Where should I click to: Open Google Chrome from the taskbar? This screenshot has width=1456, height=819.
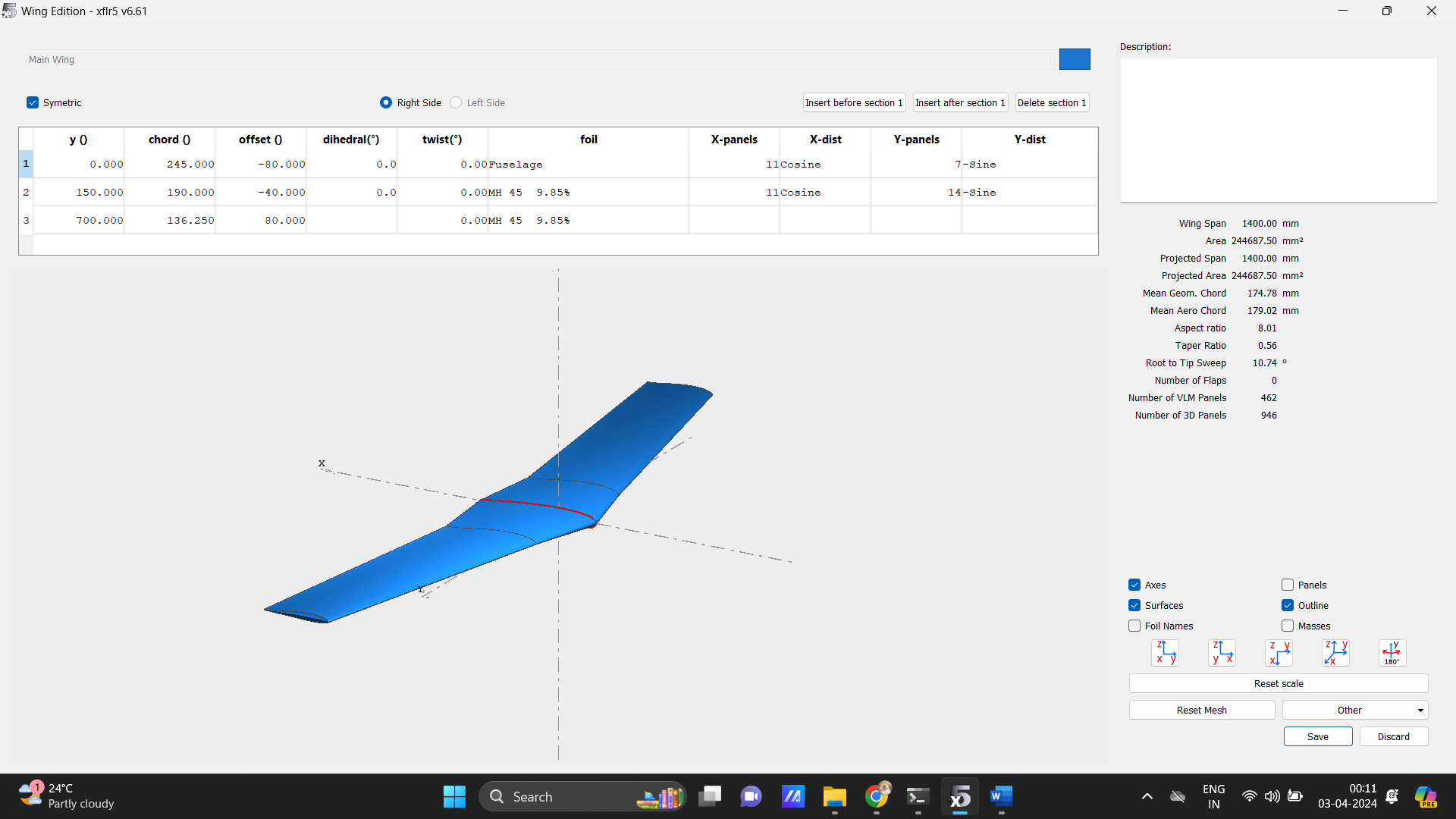[x=877, y=796]
